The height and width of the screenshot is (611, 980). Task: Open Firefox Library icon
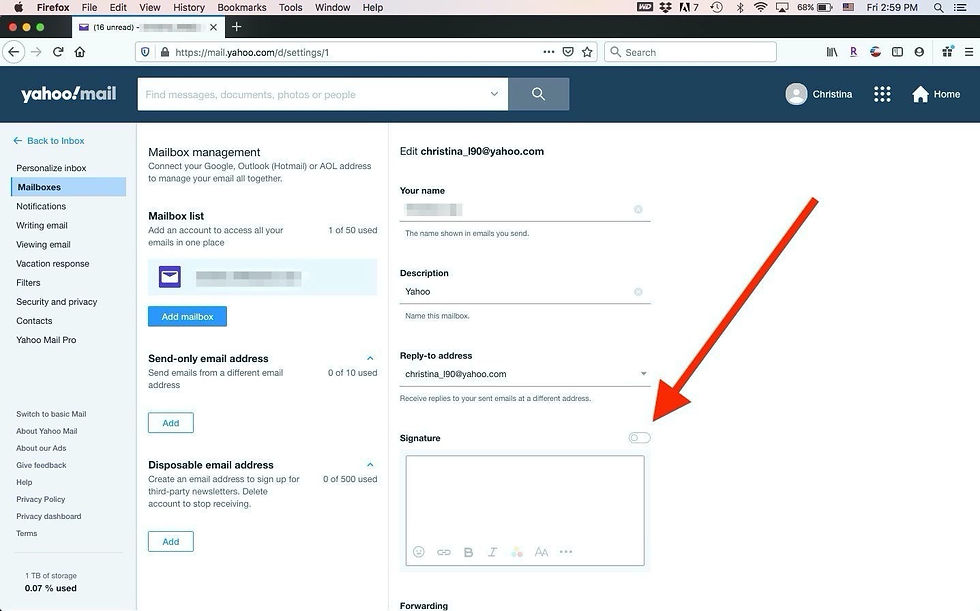(x=832, y=52)
